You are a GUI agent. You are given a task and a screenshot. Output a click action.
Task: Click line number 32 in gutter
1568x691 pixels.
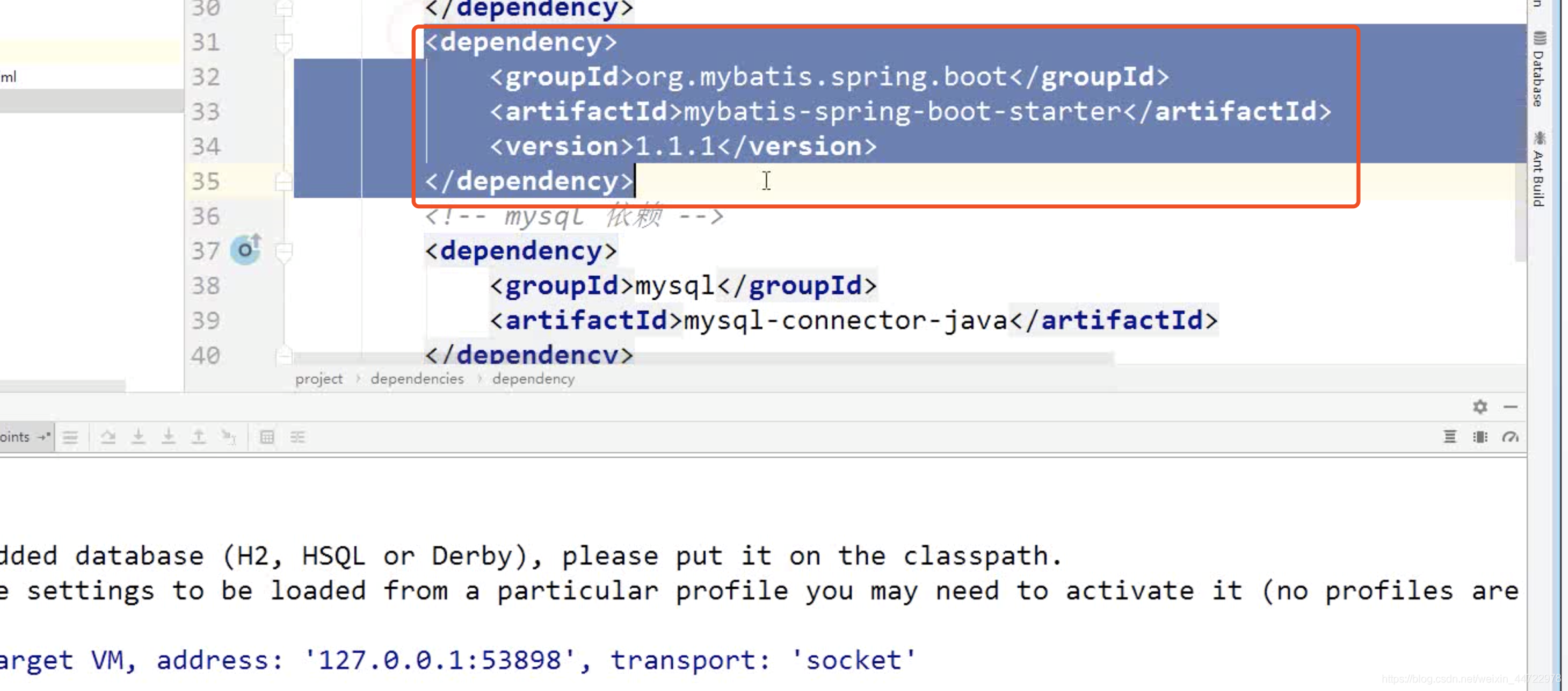(205, 78)
